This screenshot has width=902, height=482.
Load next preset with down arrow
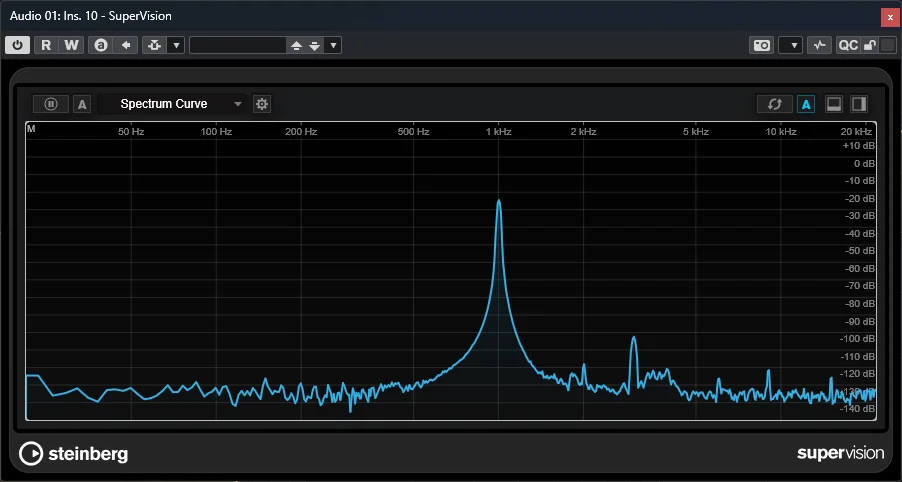click(315, 45)
